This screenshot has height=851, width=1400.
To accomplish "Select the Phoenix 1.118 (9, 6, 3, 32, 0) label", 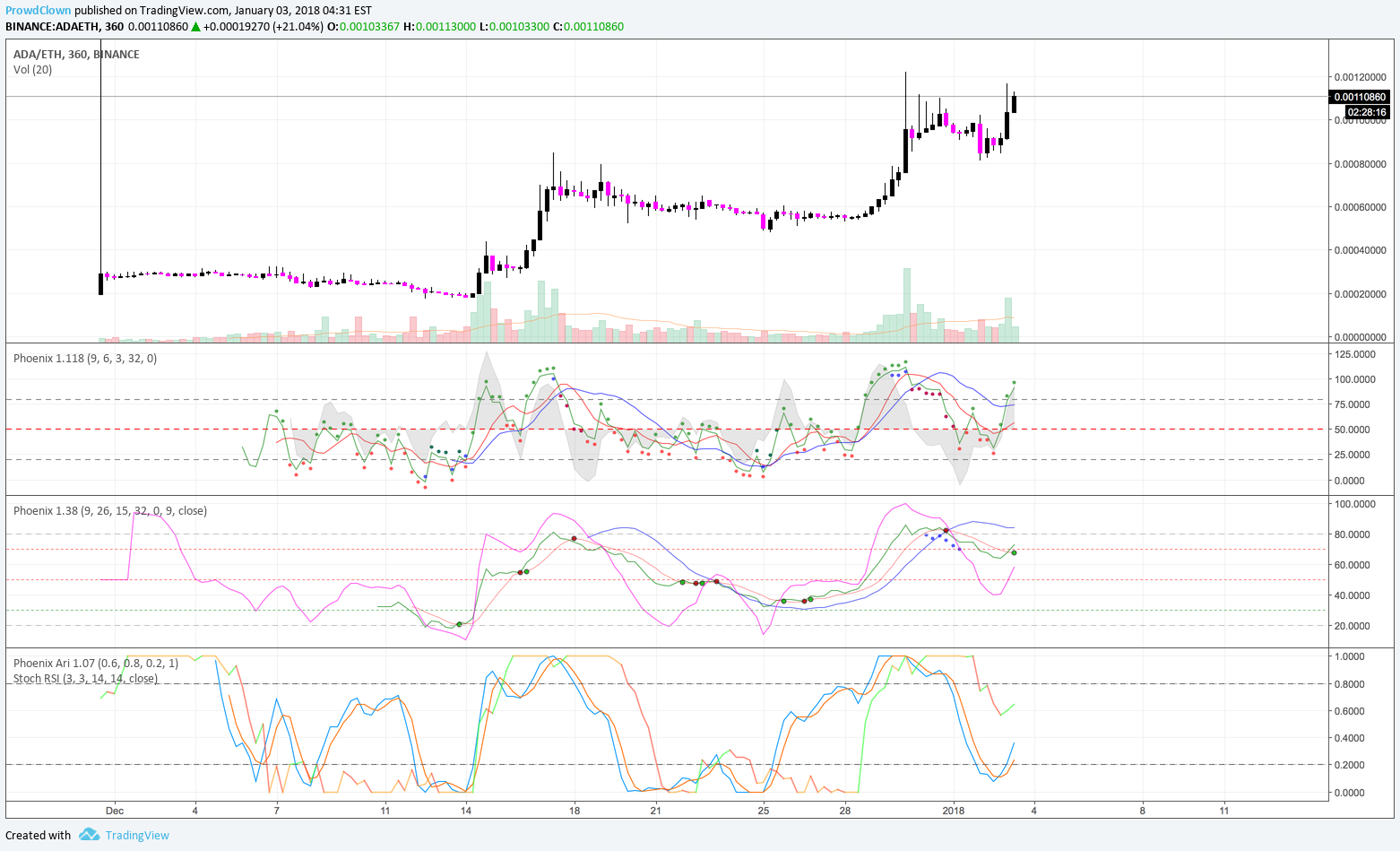I will coord(85,358).
